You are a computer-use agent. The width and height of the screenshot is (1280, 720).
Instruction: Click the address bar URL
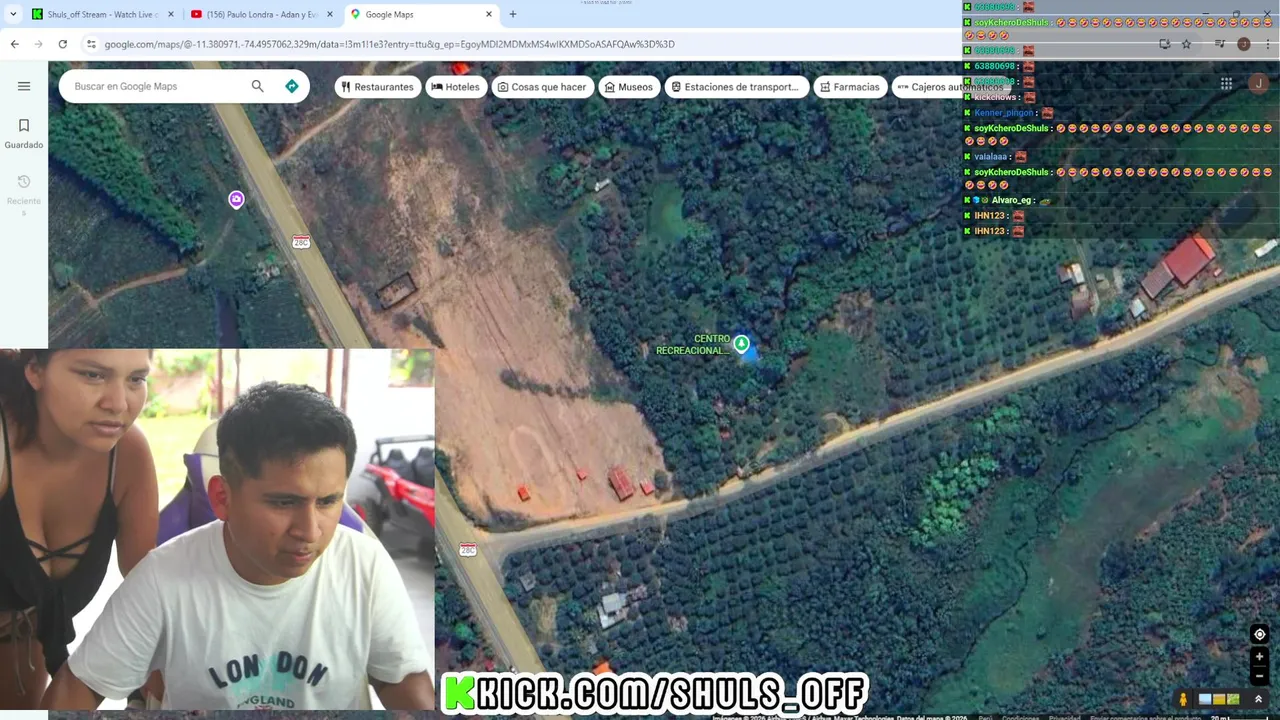tap(389, 44)
